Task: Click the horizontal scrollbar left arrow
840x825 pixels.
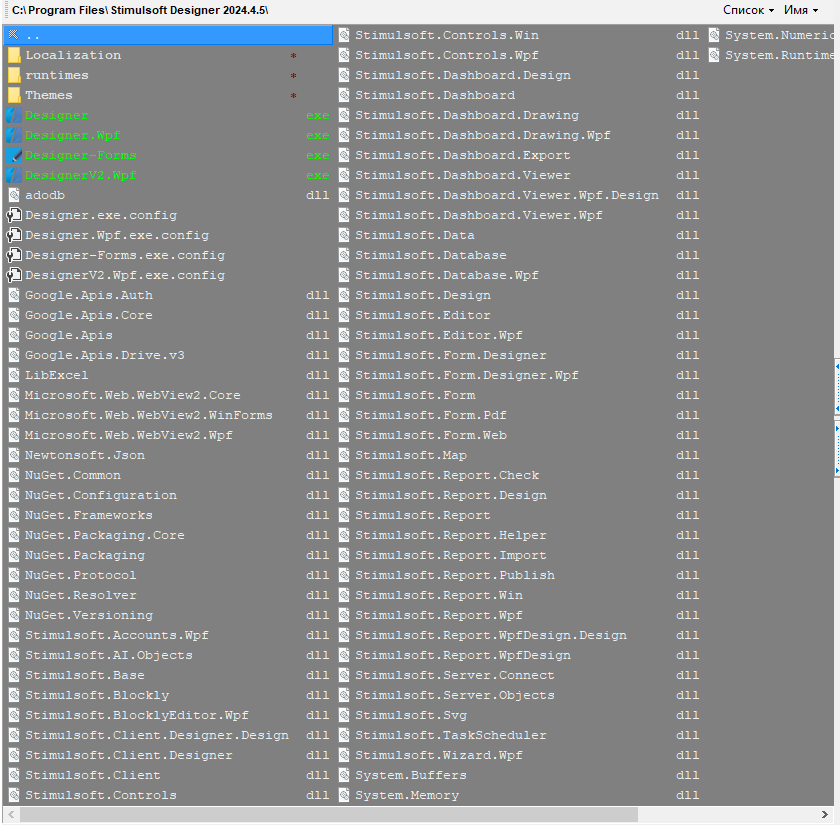Action: click(x=11, y=815)
